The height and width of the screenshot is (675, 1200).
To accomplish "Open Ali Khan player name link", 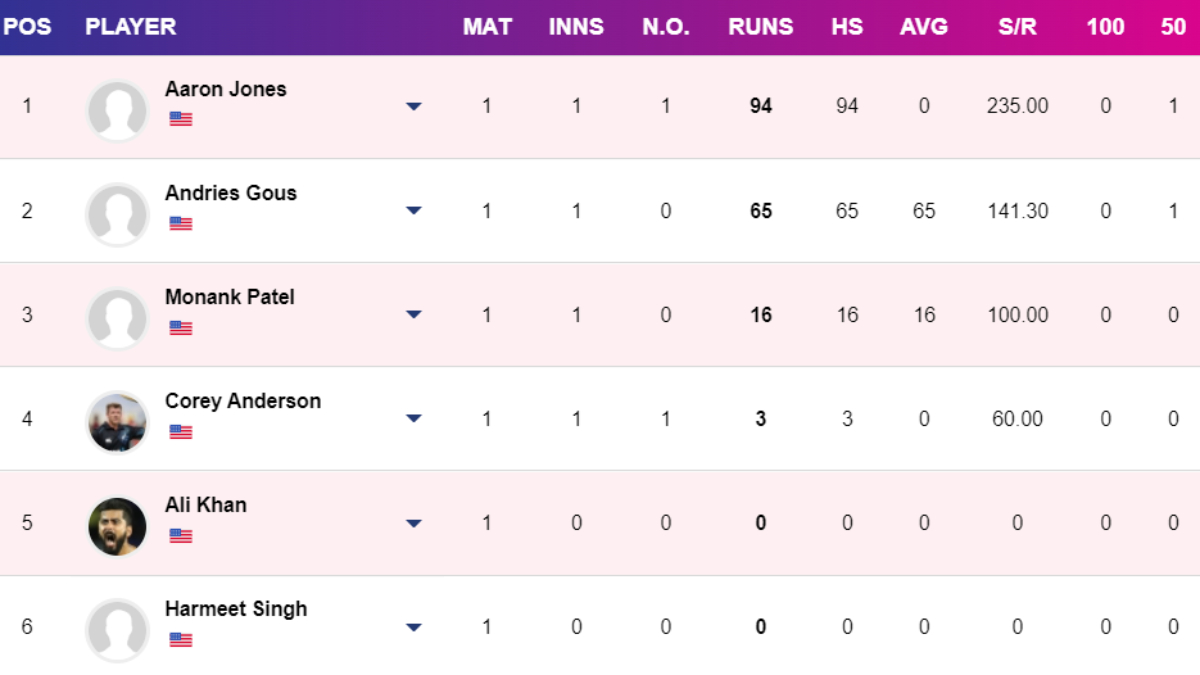I will tap(206, 505).
